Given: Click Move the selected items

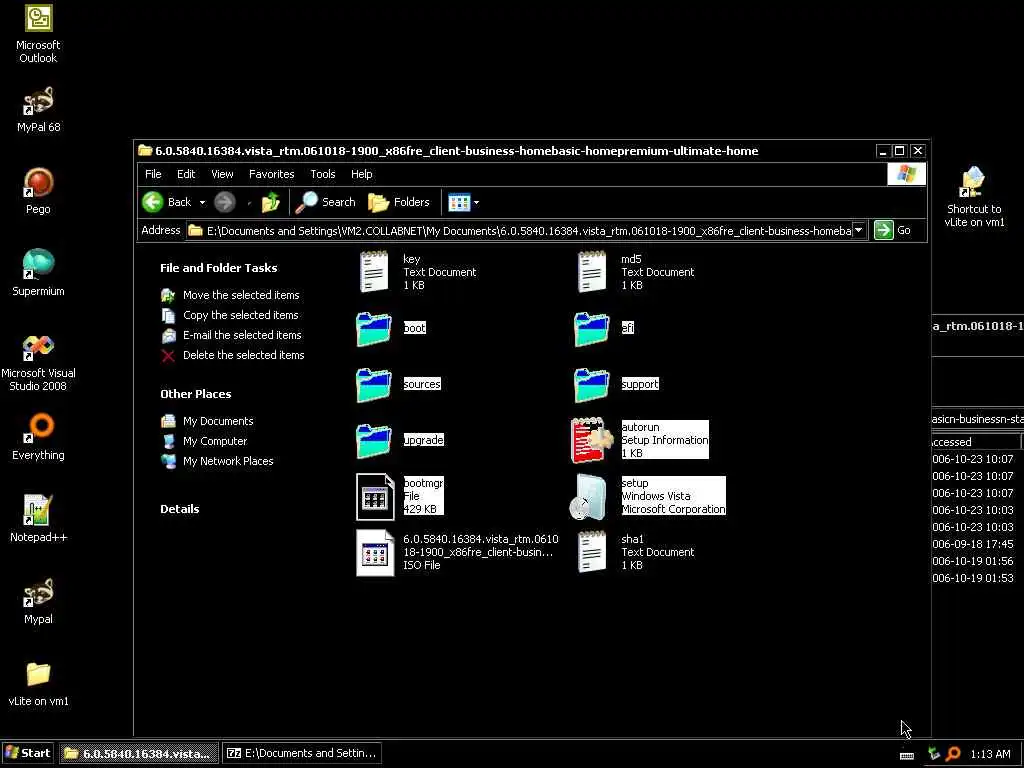Looking at the screenshot, I should tap(241, 295).
